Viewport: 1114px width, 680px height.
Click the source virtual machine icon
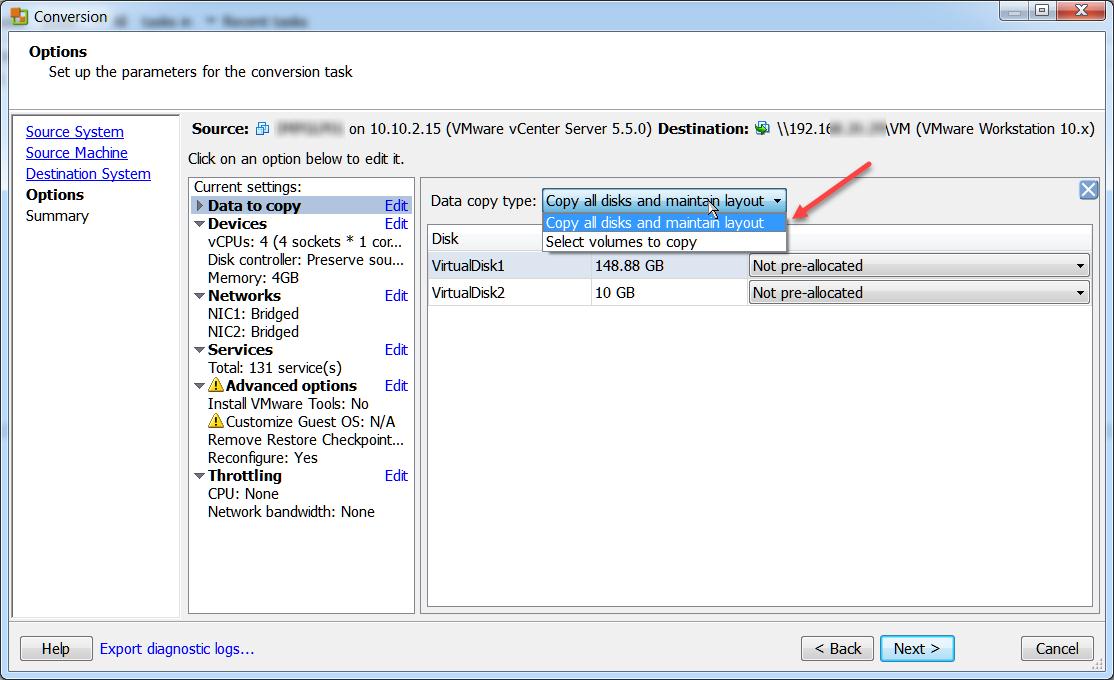262,129
